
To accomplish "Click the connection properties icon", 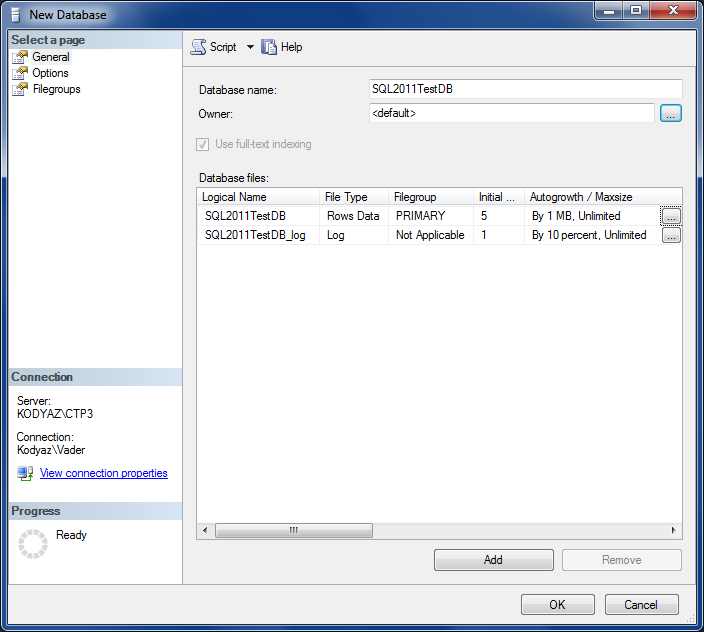I will (25, 474).
